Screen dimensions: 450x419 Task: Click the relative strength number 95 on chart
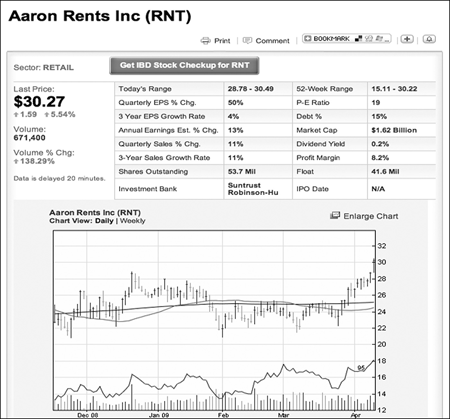pyautogui.click(x=361, y=368)
